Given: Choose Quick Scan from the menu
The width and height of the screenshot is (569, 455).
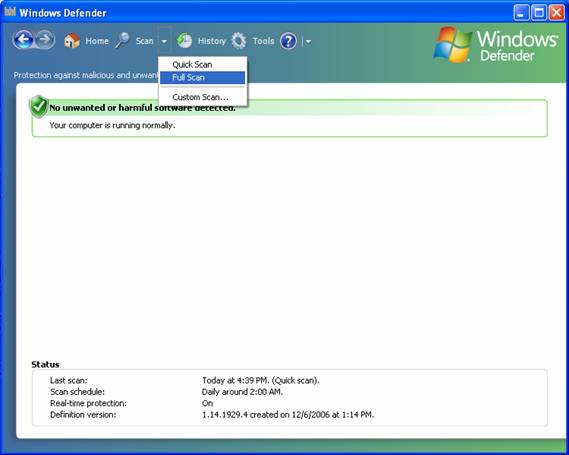Looking at the screenshot, I should [x=202, y=65].
